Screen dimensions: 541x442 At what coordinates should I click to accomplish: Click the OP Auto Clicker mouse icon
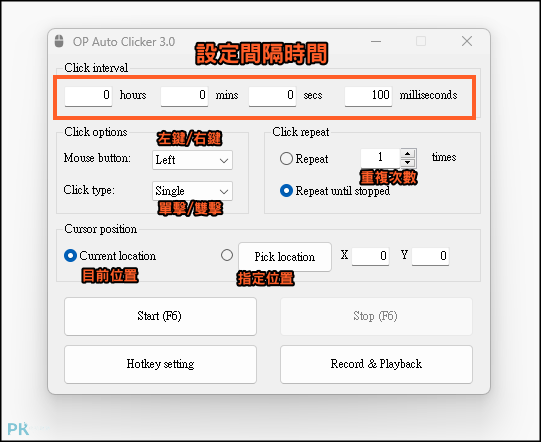pyautogui.click(x=59, y=41)
